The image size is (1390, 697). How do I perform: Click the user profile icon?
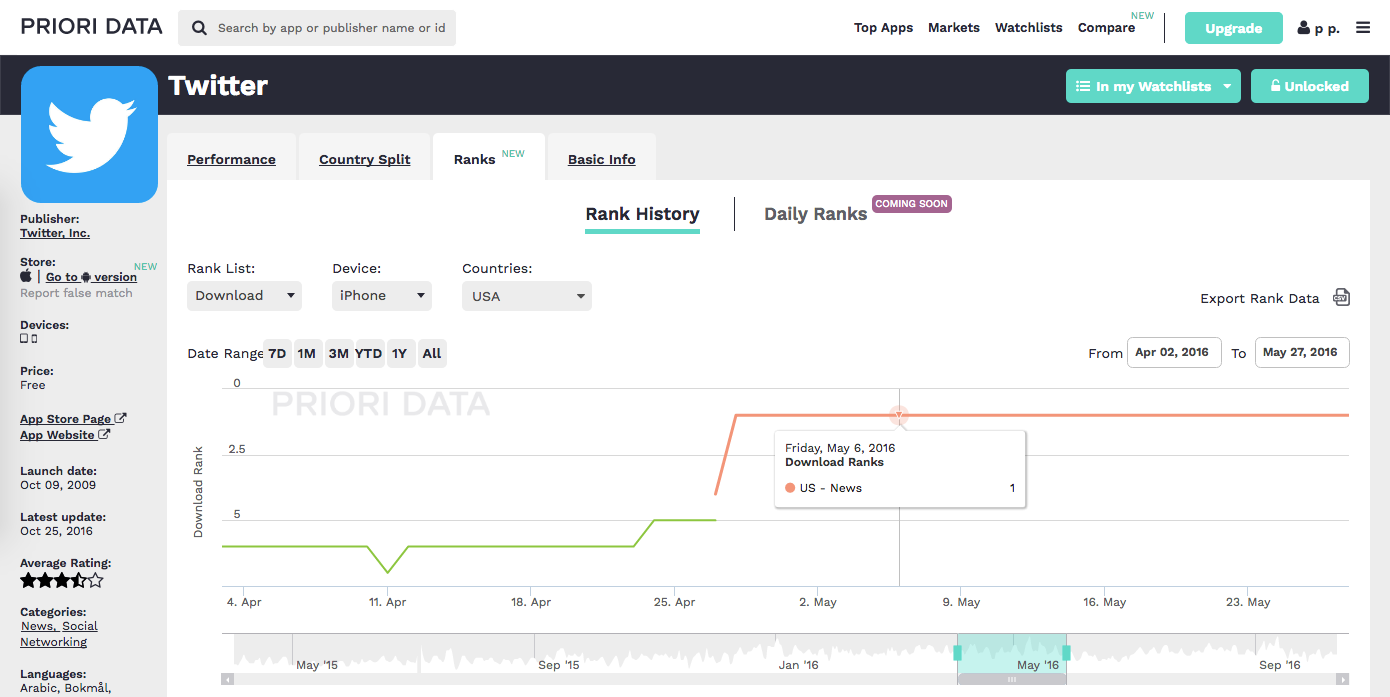[1304, 28]
